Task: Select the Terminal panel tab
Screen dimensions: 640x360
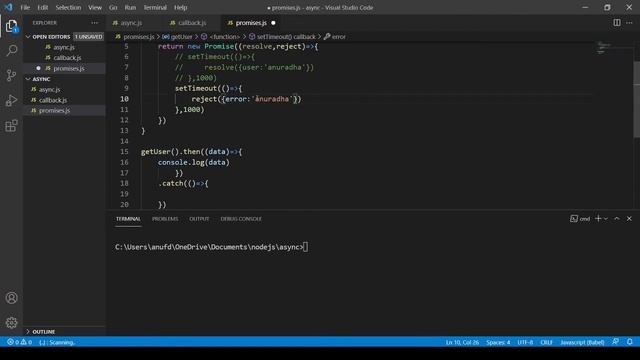Action: pyautogui.click(x=128, y=219)
